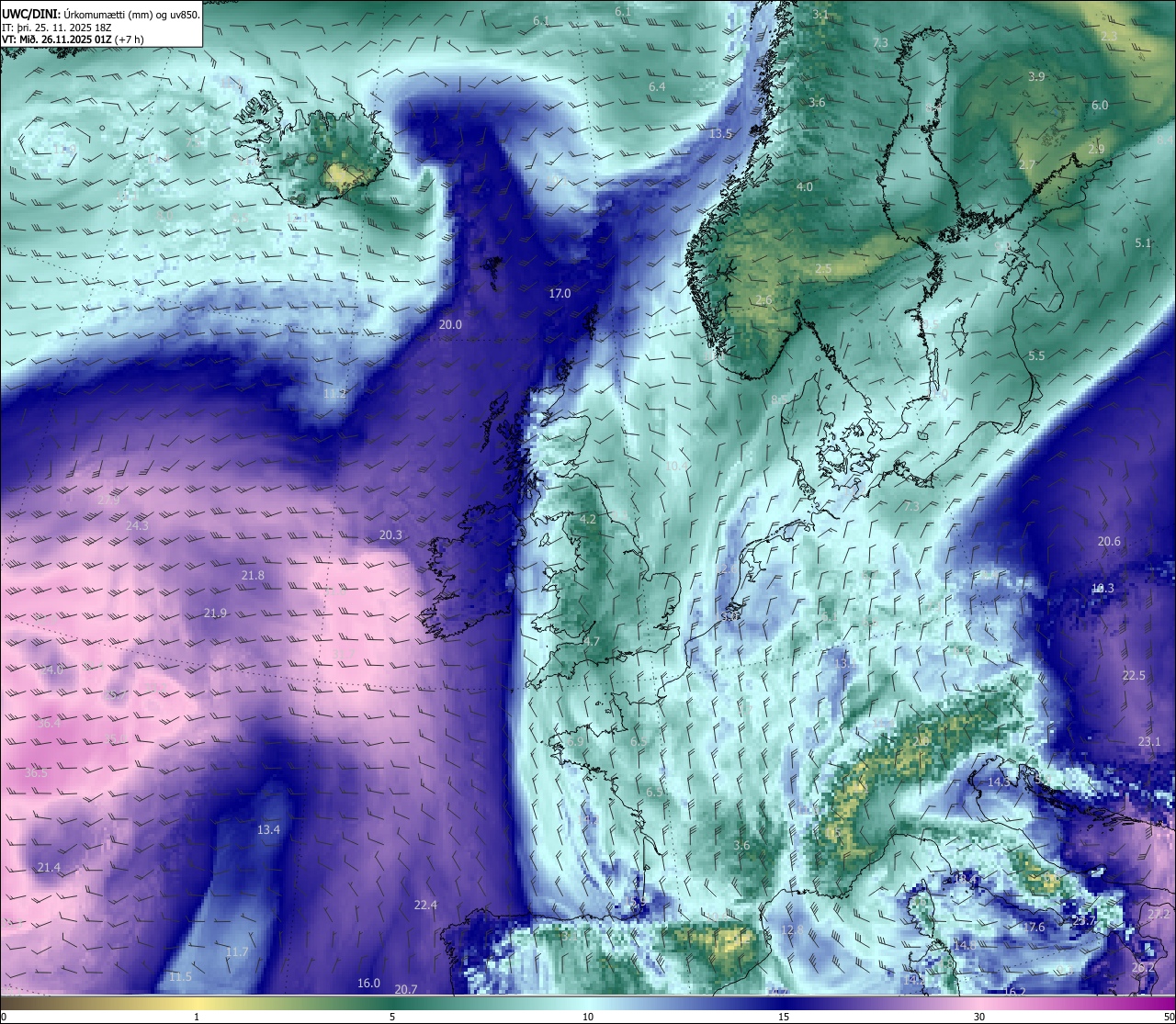Click the 20.7 value near the bottom edge

[x=406, y=990]
